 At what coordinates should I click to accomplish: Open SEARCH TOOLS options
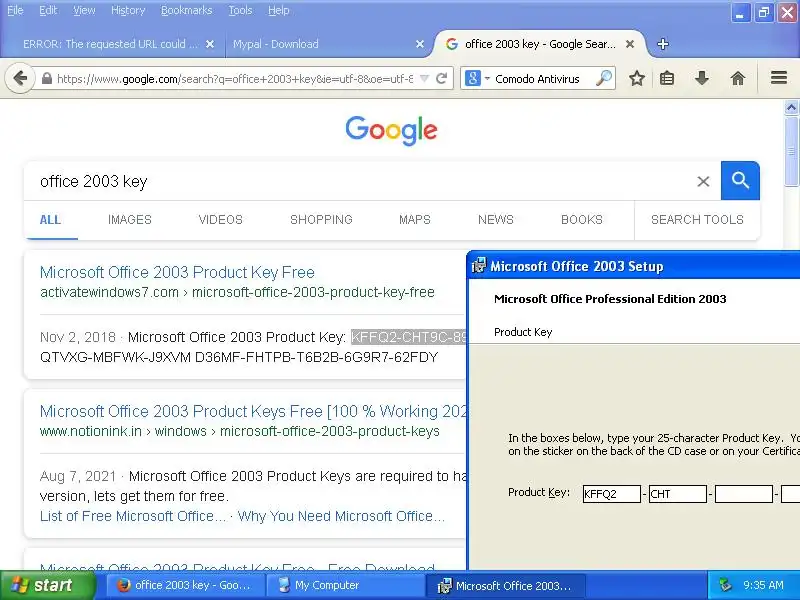click(x=697, y=220)
